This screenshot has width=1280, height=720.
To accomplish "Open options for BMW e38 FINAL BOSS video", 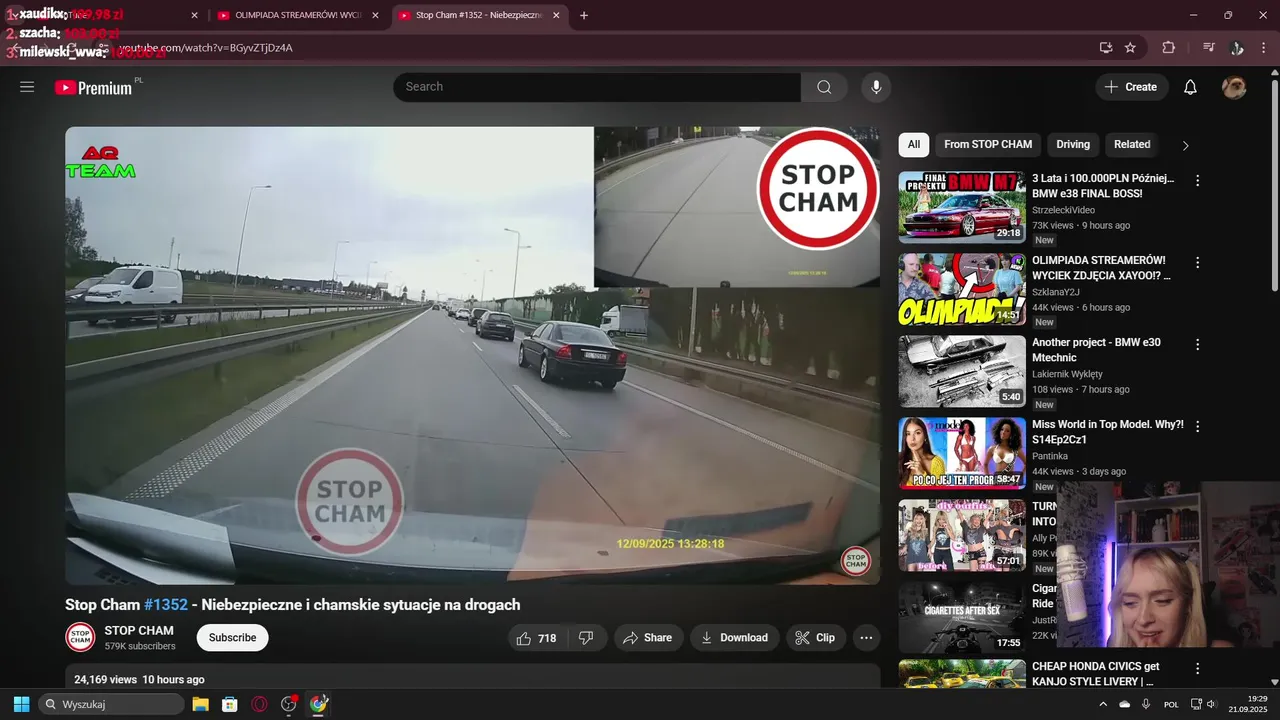I will [x=1197, y=181].
